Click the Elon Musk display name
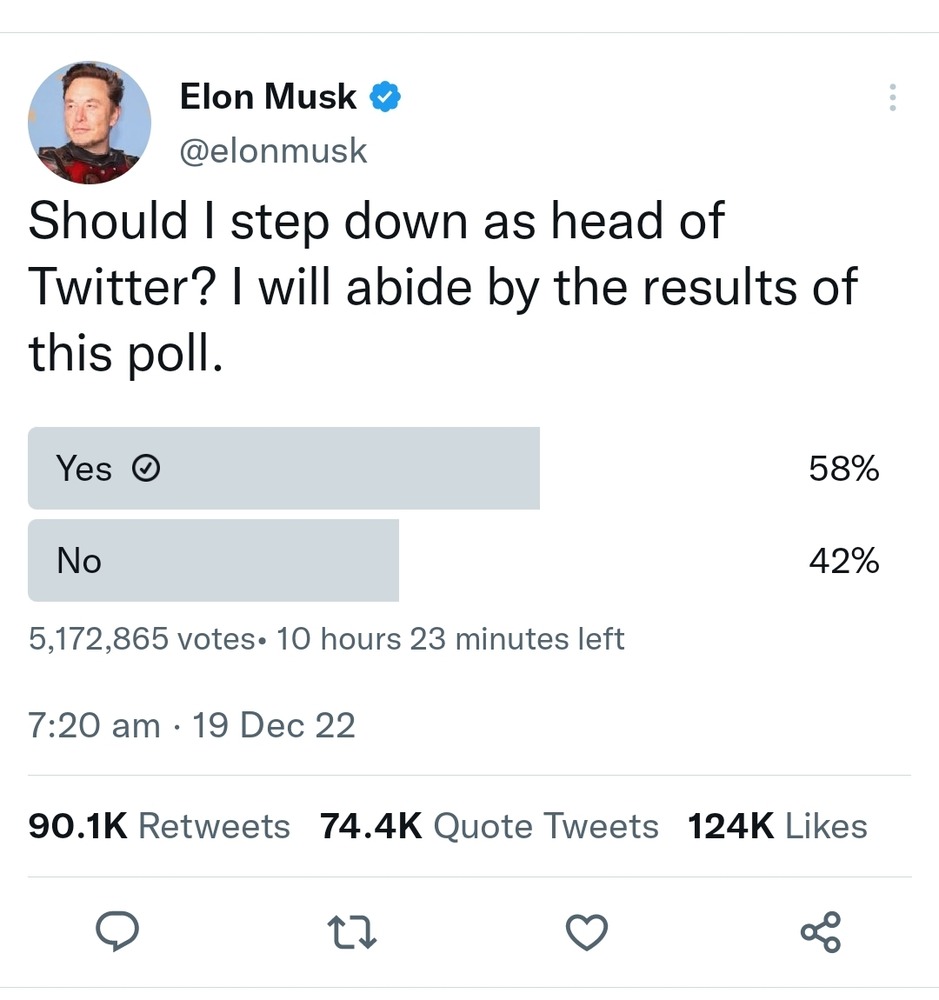Image resolution: width=939 pixels, height=1000 pixels. tap(268, 97)
